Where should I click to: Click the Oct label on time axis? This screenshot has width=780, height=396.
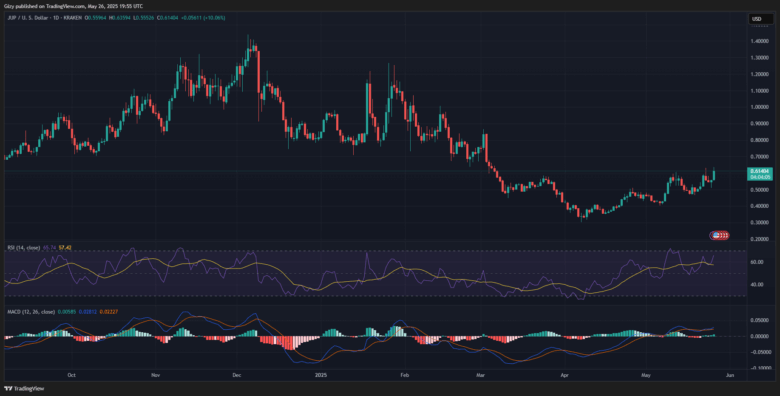(x=71, y=376)
